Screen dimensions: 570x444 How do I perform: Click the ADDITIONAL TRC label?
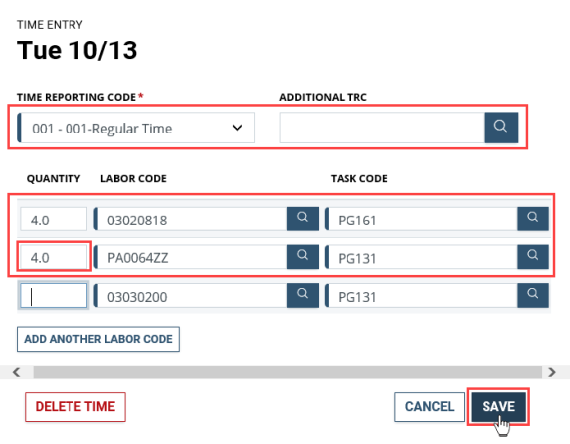point(323,97)
